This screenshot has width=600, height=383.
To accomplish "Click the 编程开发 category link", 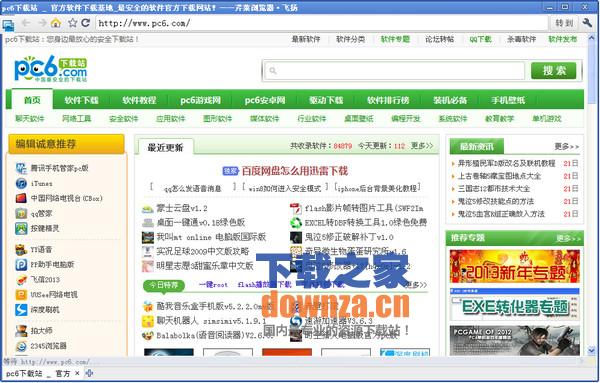I will click(406, 119).
